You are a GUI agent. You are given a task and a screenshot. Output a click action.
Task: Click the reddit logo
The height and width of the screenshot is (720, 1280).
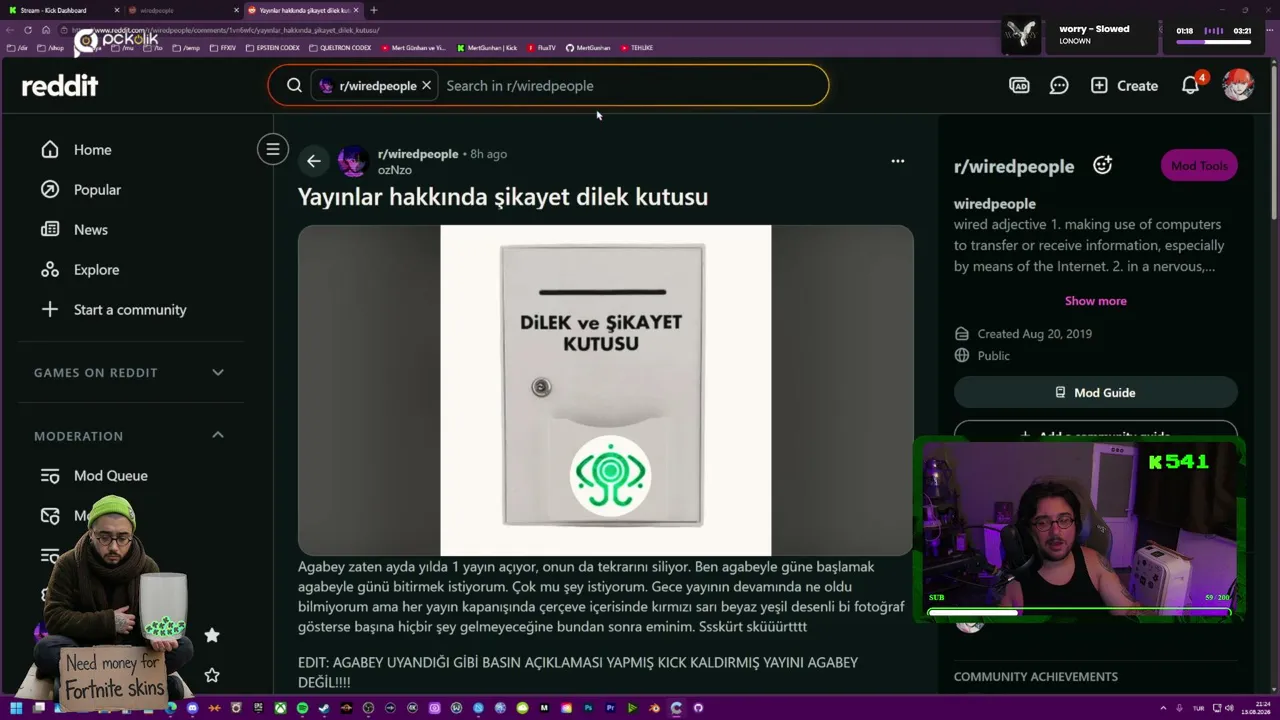(x=60, y=86)
